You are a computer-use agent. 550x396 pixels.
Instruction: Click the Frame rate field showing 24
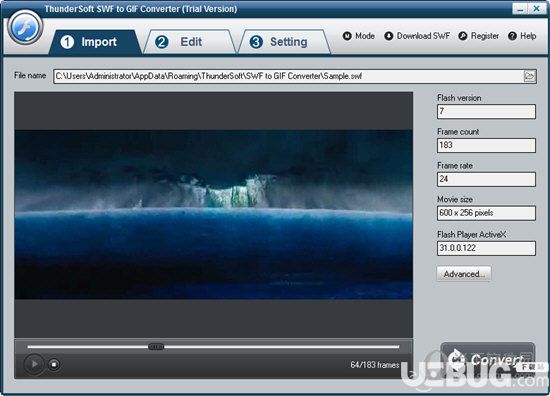pyautogui.click(x=486, y=179)
